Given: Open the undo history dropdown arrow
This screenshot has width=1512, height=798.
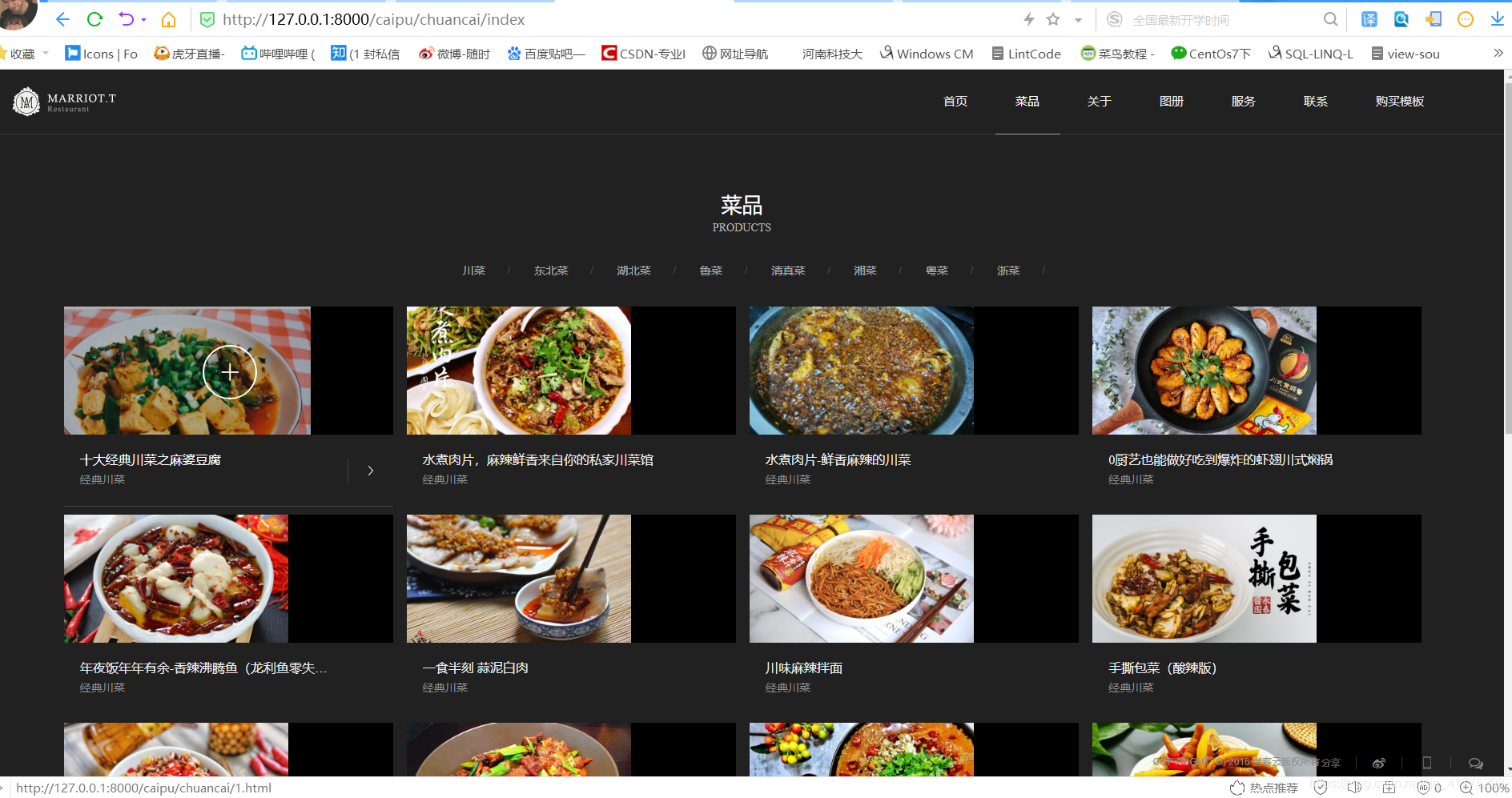Looking at the screenshot, I should click(x=144, y=20).
